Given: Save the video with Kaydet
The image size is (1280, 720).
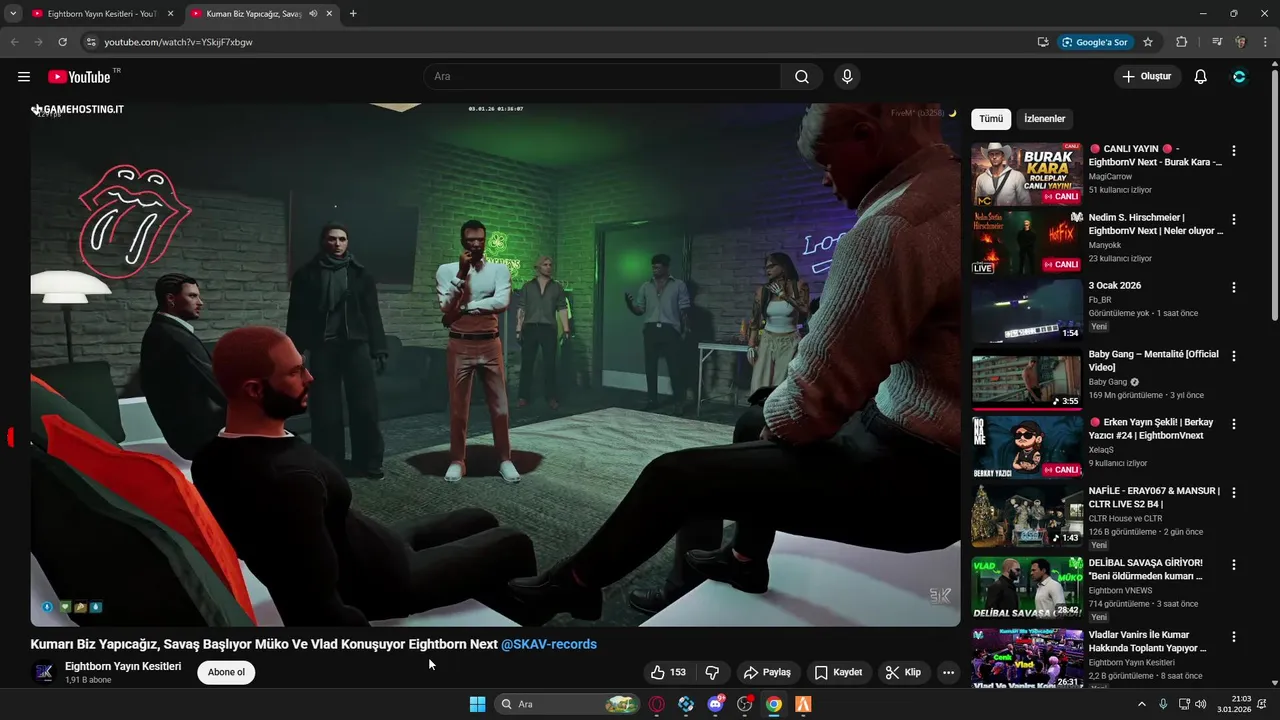Looking at the screenshot, I should pyautogui.click(x=838, y=672).
